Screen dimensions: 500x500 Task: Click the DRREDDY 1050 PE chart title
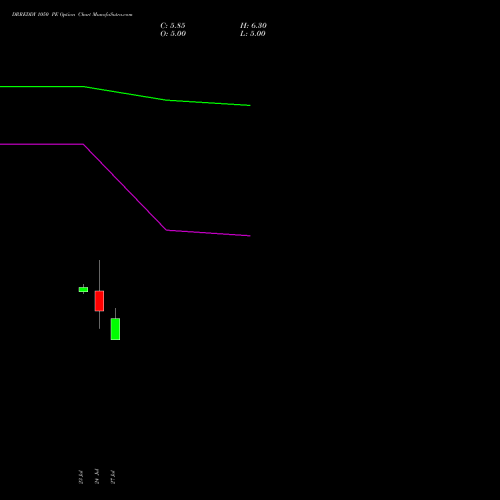pos(72,15)
